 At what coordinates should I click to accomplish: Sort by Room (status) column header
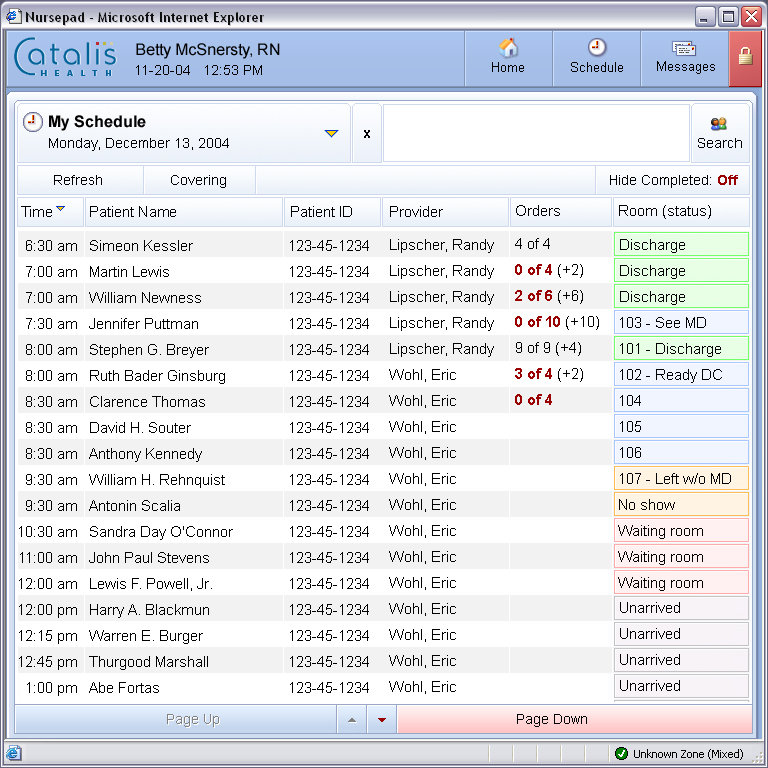click(x=681, y=212)
